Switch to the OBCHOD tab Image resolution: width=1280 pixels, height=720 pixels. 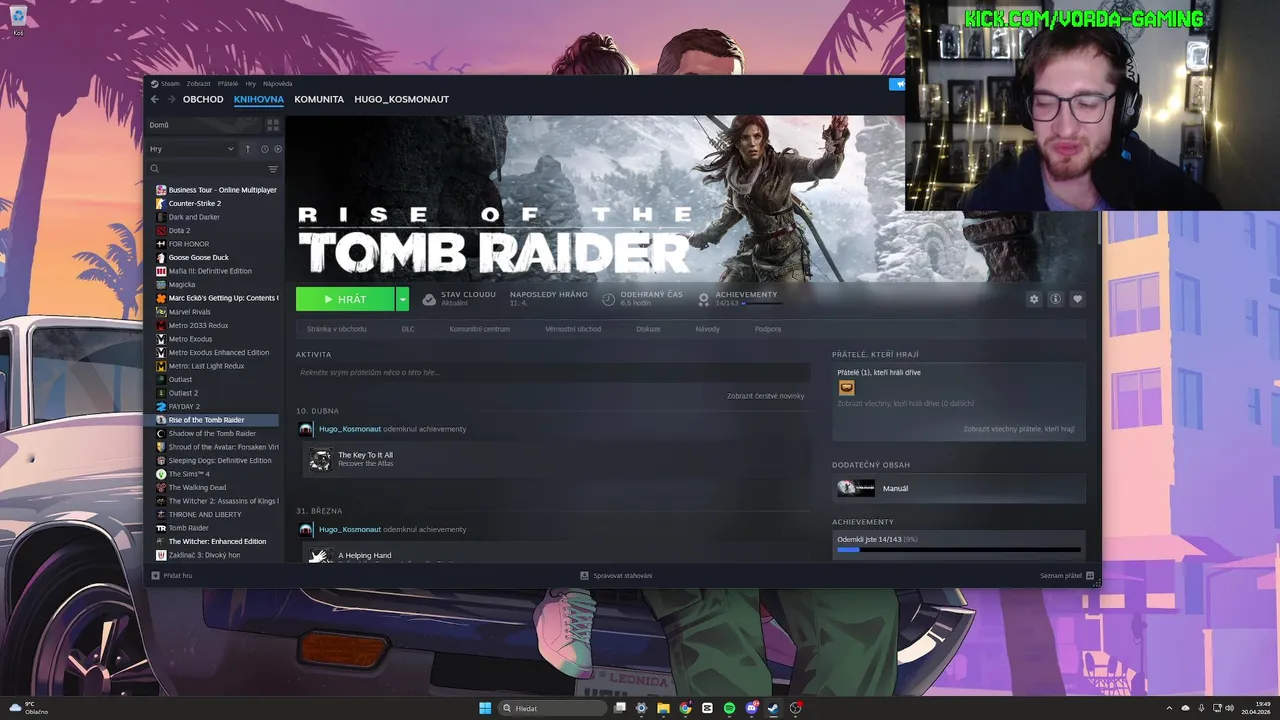pos(203,99)
